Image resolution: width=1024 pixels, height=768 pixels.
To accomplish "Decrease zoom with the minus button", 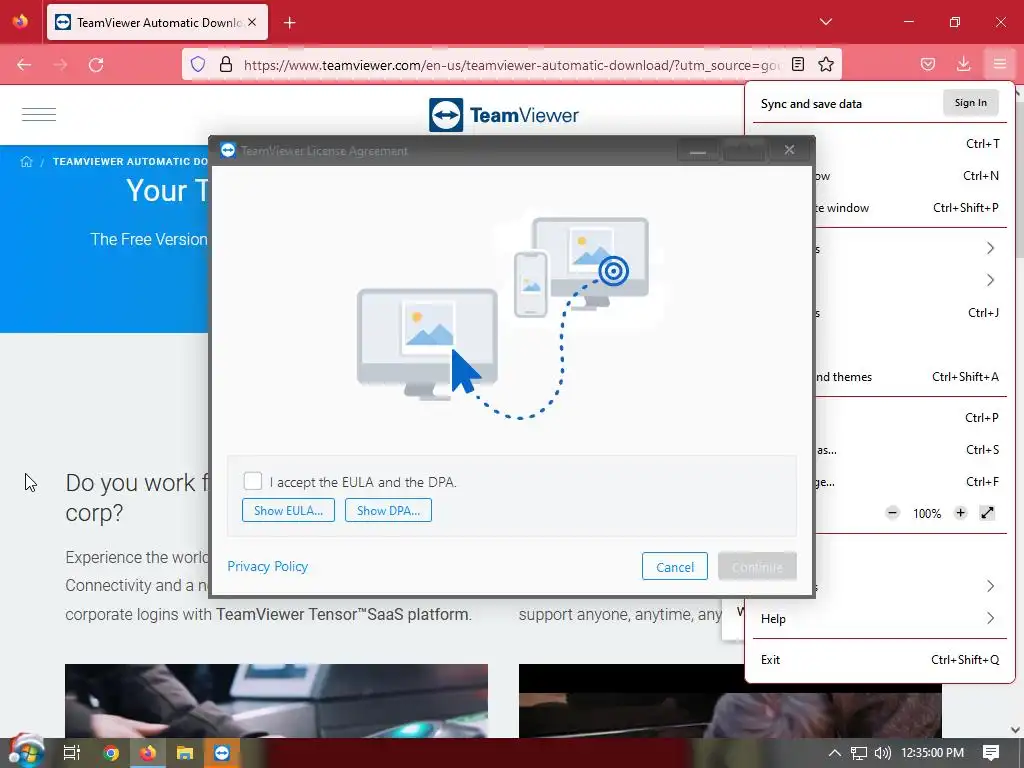I will click(893, 513).
